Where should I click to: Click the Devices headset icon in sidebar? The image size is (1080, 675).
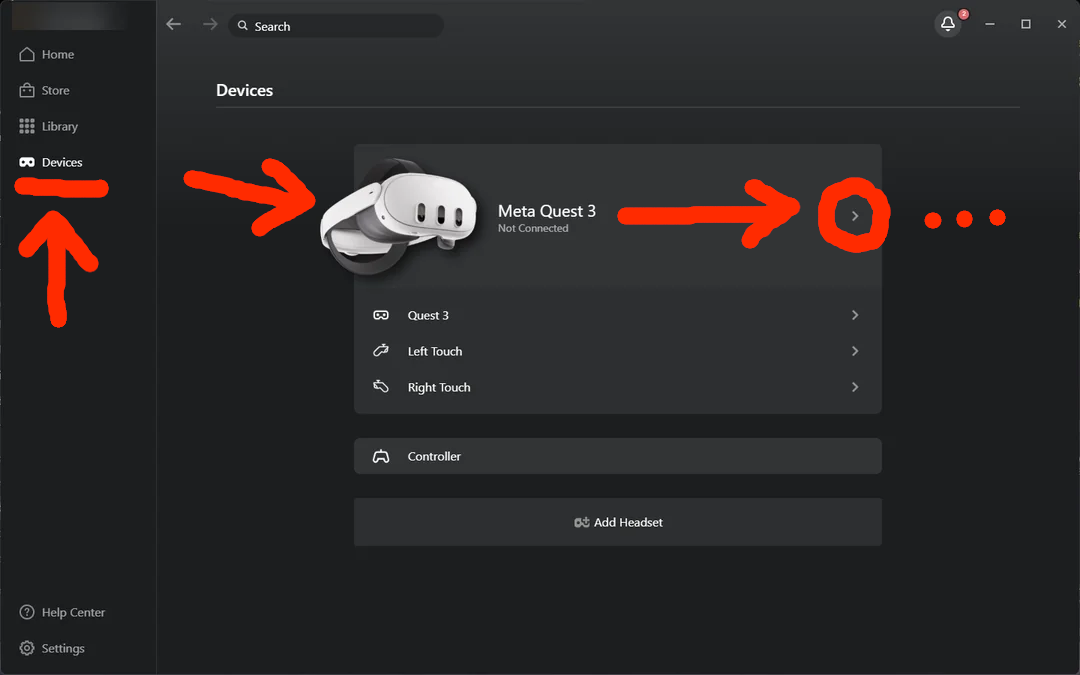tap(27, 162)
